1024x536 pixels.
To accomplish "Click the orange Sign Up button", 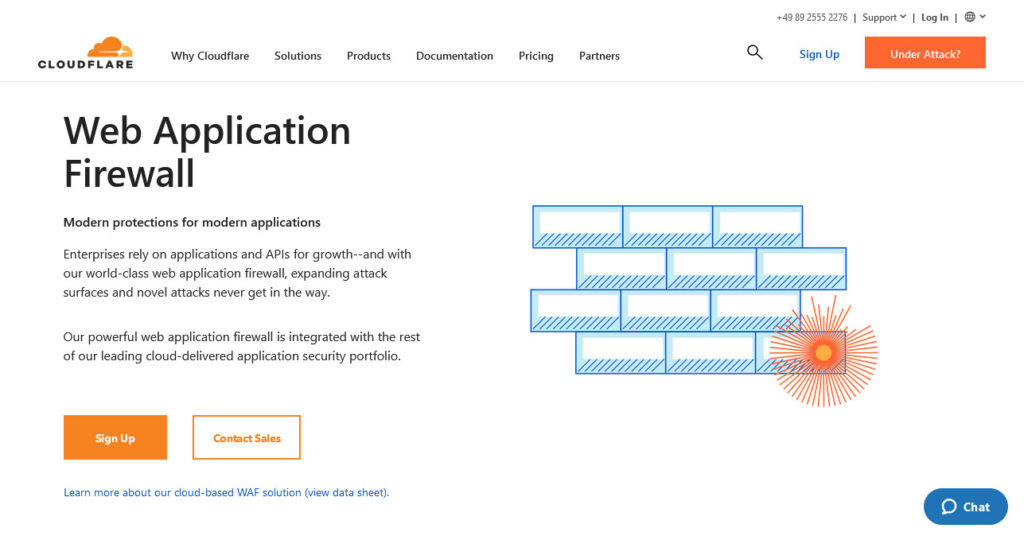I will pos(115,437).
